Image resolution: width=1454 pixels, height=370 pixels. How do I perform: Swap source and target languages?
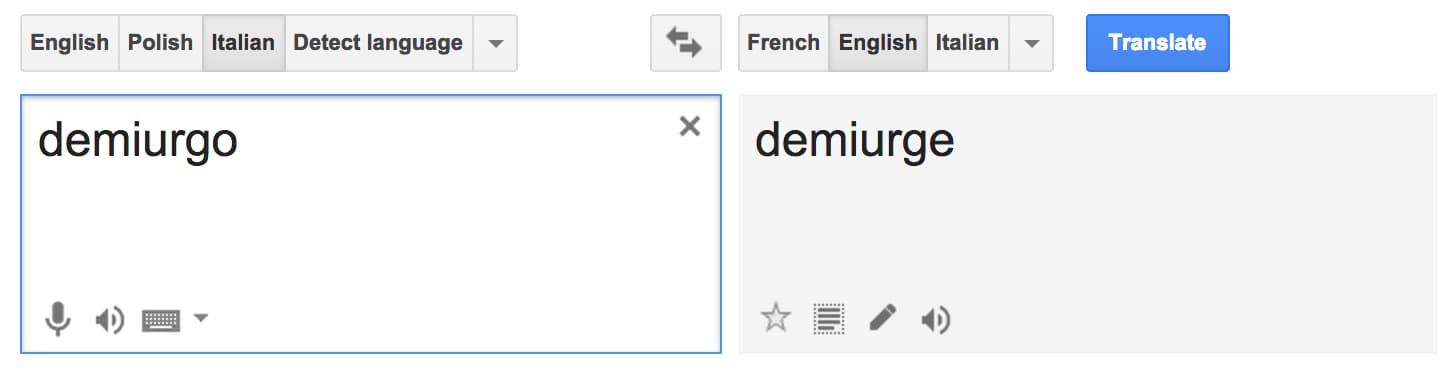(x=685, y=43)
